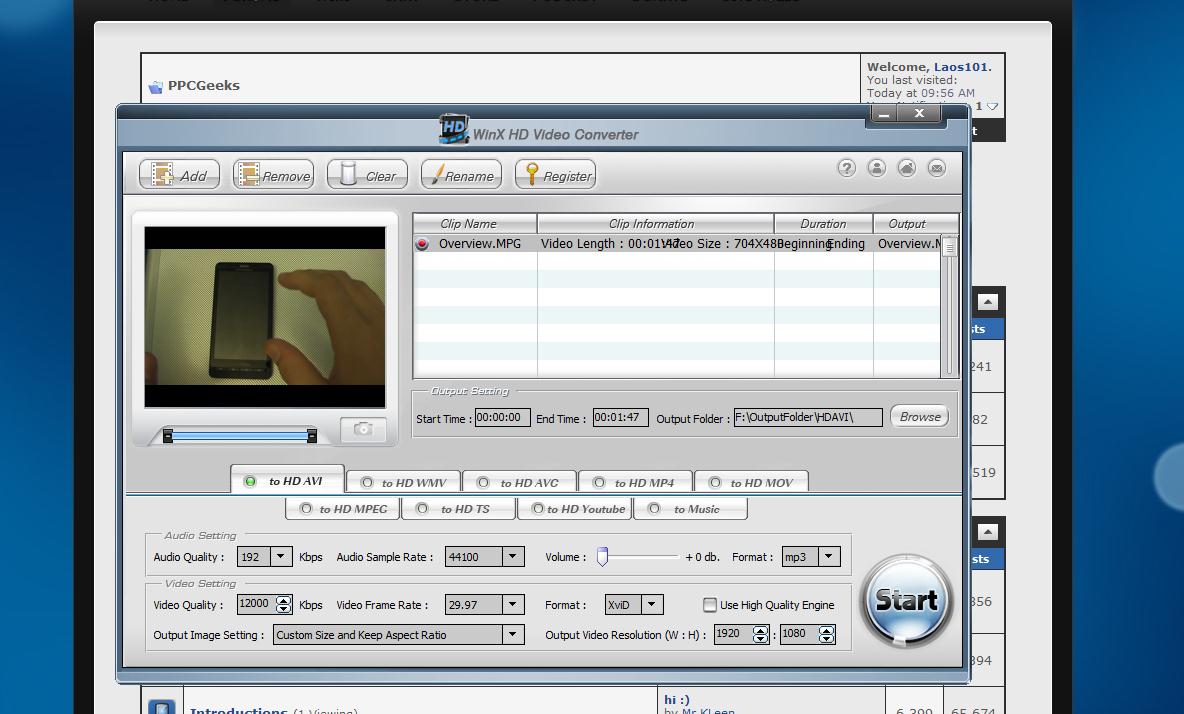Viewport: 1184px width, 714px height.
Task: Click the Add button to import video
Action: coord(179,175)
